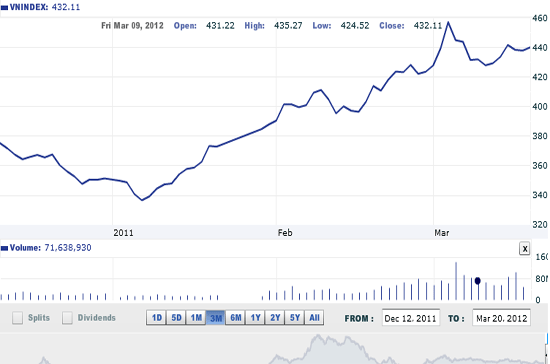Select the 1D time range
Screen dimensions: 550x364
[x=156, y=318]
